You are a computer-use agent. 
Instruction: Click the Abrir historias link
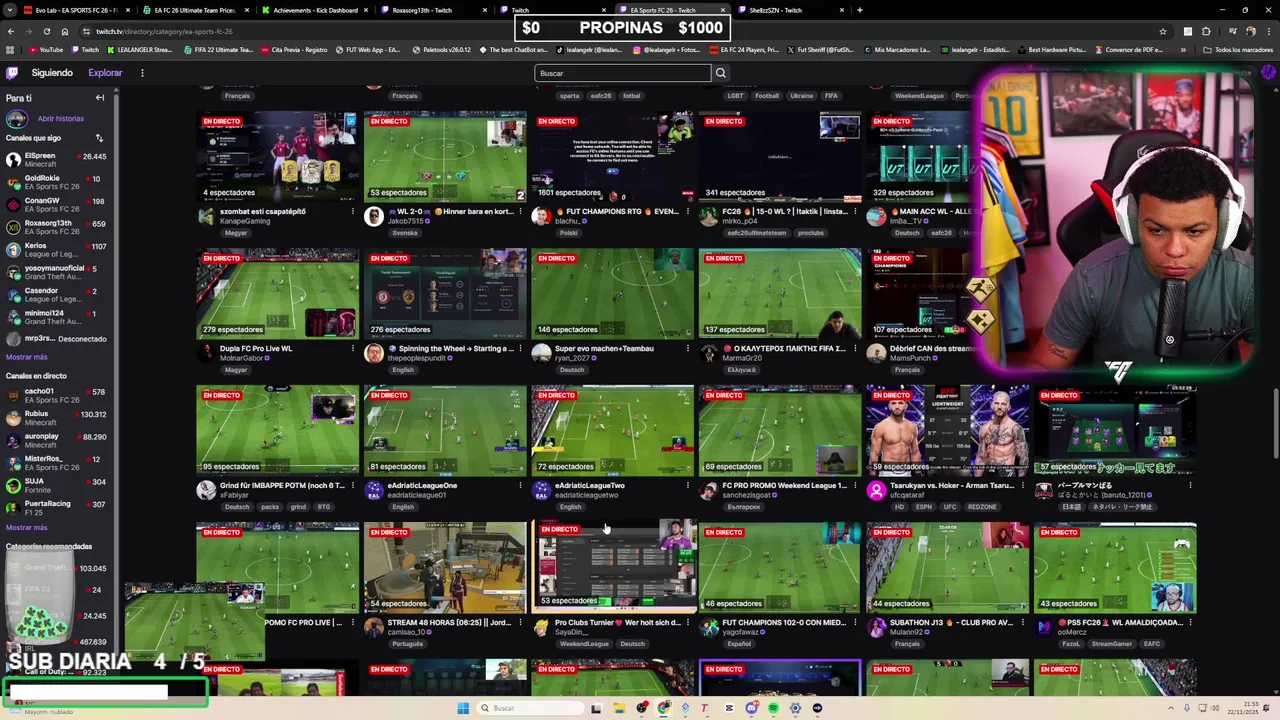[x=61, y=118]
